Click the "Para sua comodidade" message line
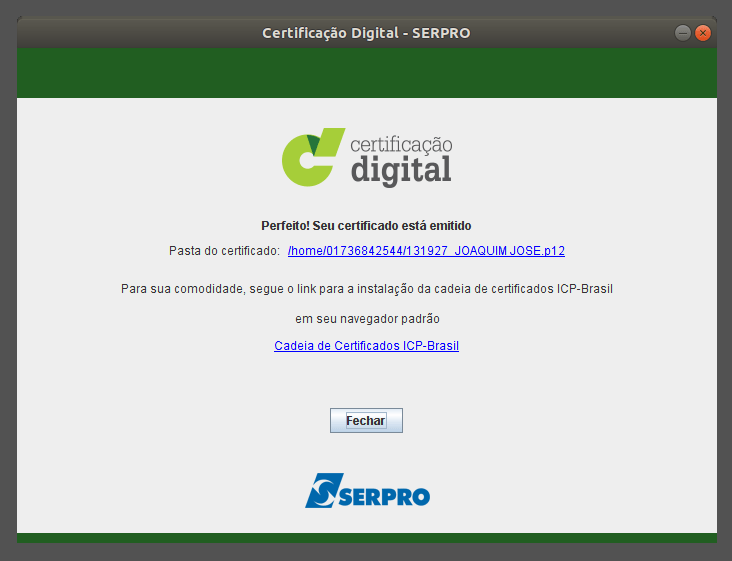732x561 pixels. point(366,289)
